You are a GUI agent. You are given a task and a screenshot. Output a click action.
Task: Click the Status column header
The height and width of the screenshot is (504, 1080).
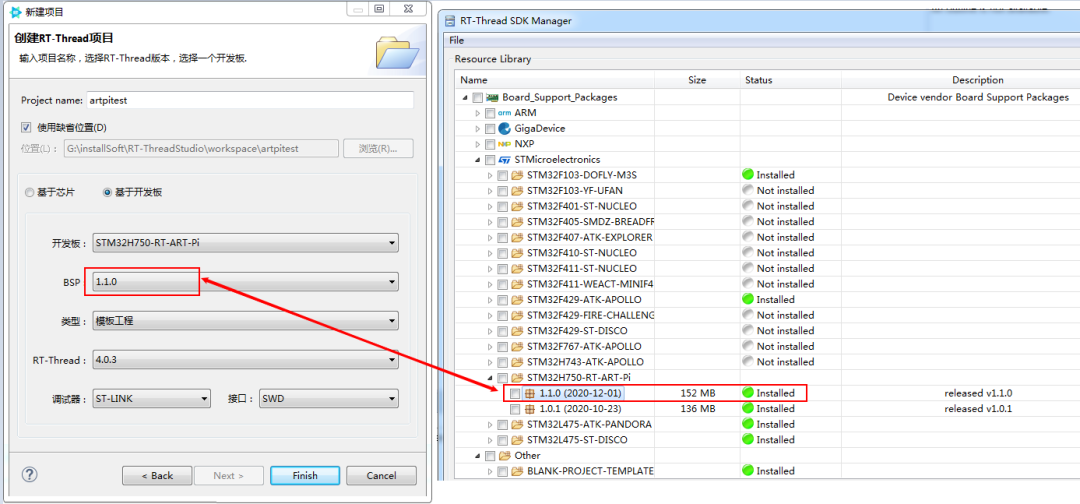point(791,80)
